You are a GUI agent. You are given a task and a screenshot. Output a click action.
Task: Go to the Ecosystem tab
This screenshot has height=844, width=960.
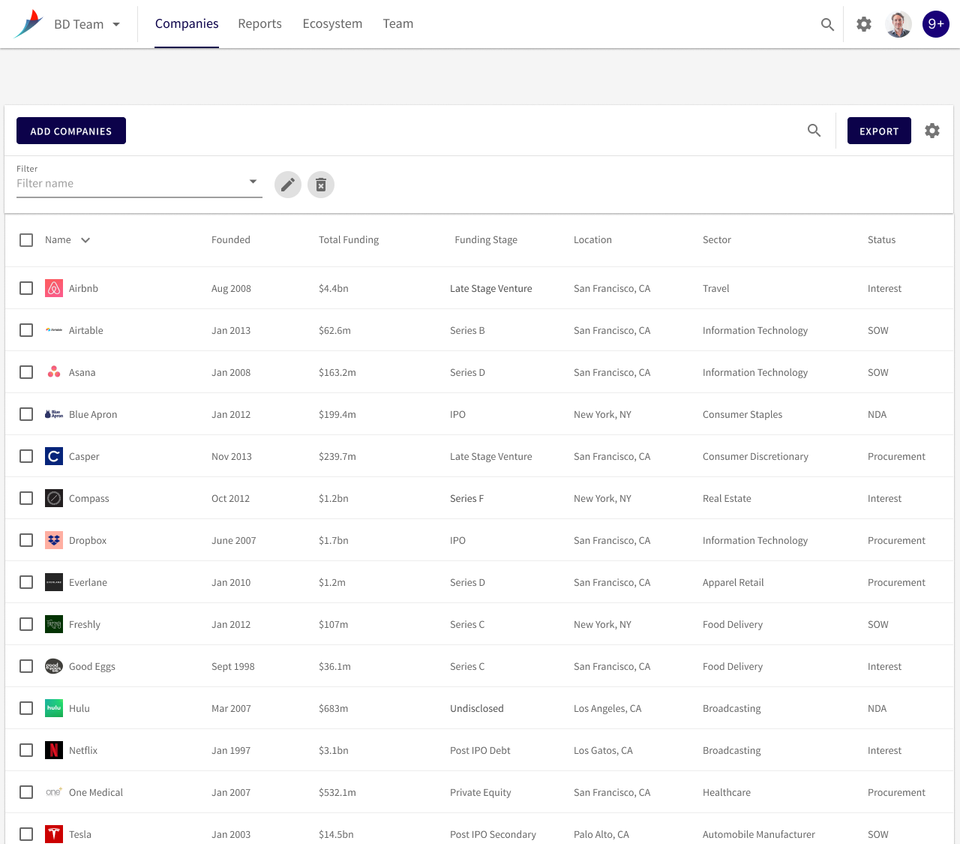[332, 24]
